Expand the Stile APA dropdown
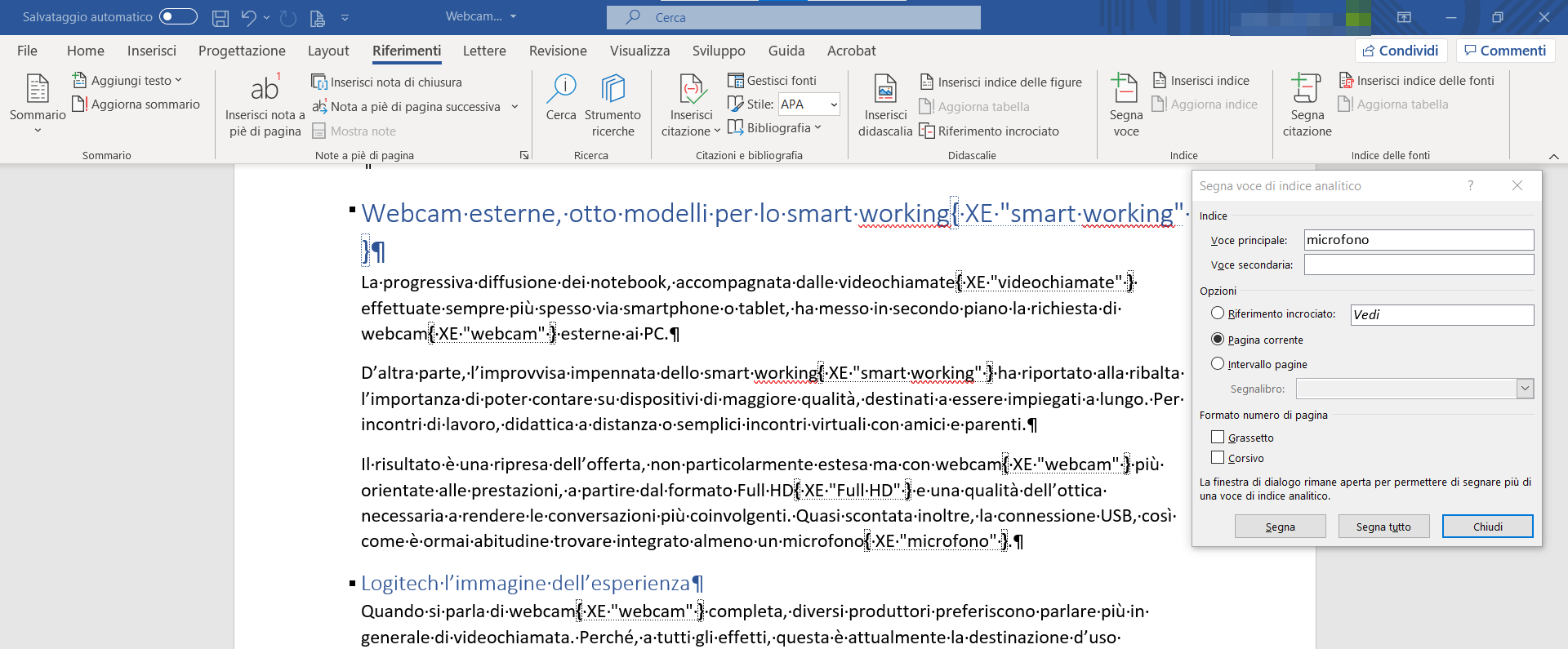The height and width of the screenshot is (649, 1568). point(833,104)
